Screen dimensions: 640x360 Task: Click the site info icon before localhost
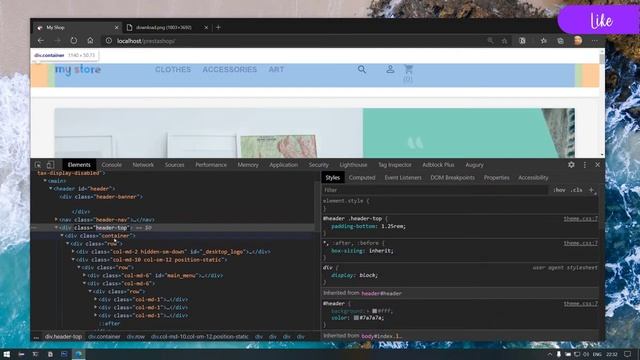tap(109, 41)
